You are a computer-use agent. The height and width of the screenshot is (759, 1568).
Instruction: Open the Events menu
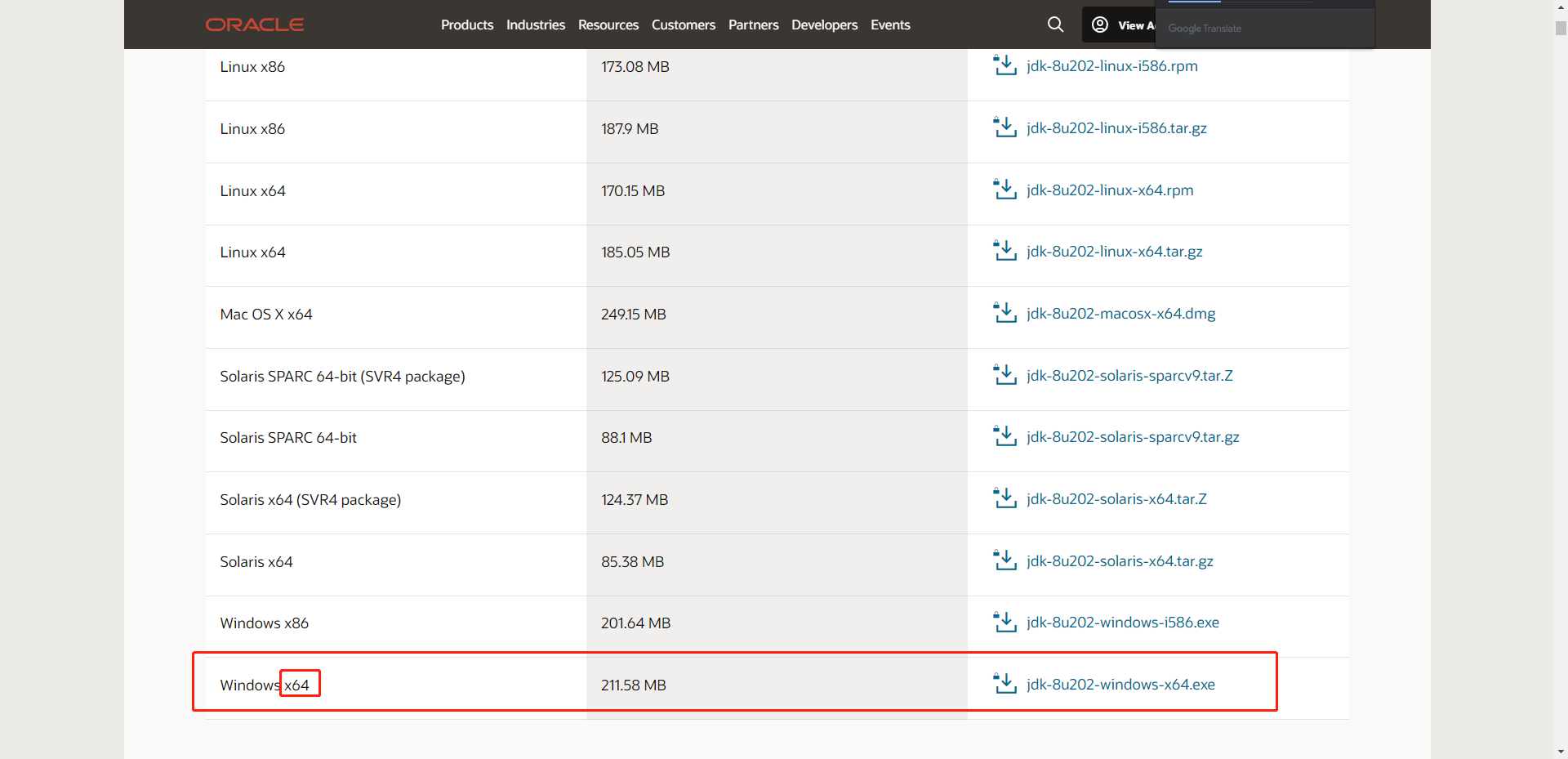pos(890,25)
